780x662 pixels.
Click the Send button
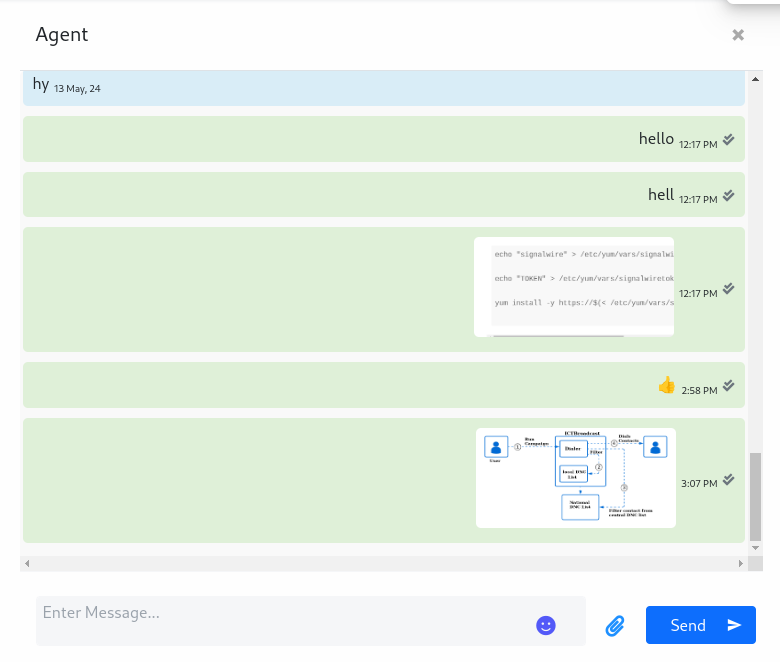point(700,625)
